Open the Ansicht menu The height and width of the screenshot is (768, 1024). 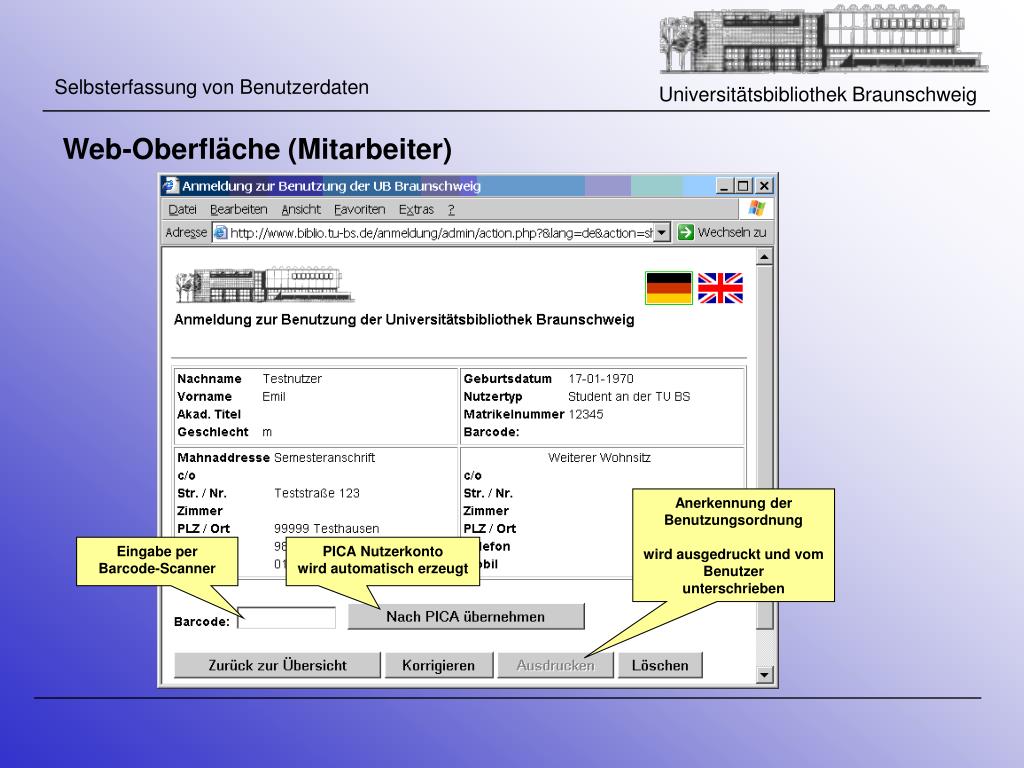tap(301, 209)
